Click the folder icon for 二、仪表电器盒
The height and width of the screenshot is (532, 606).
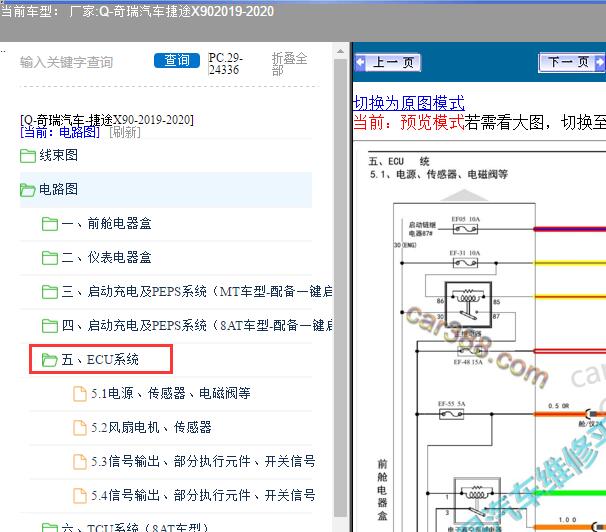tap(50, 258)
